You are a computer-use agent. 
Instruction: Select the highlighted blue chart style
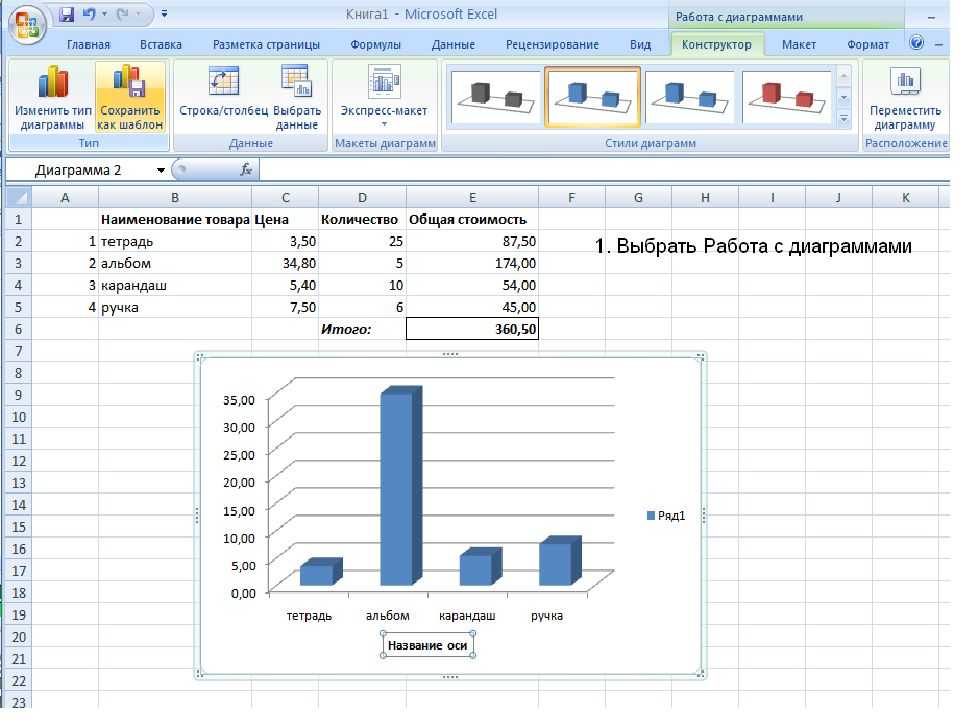click(593, 97)
